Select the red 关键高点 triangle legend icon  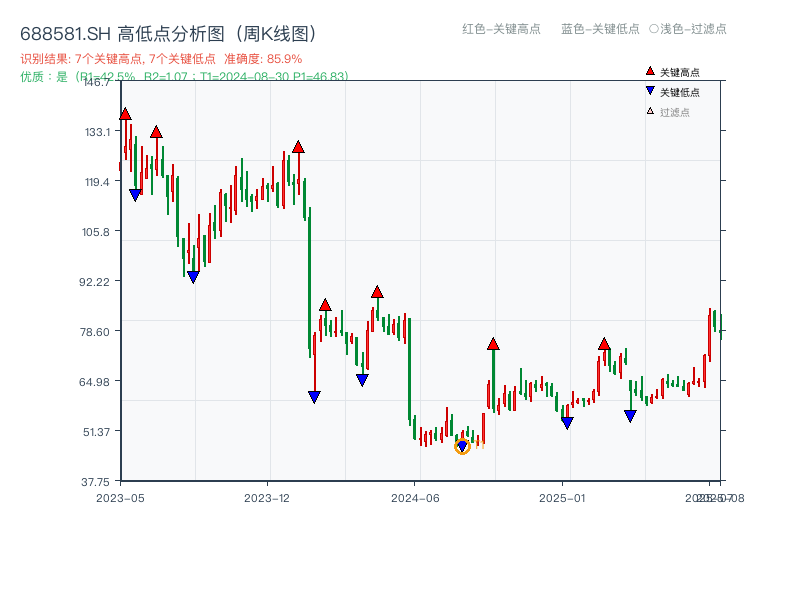[x=648, y=70]
